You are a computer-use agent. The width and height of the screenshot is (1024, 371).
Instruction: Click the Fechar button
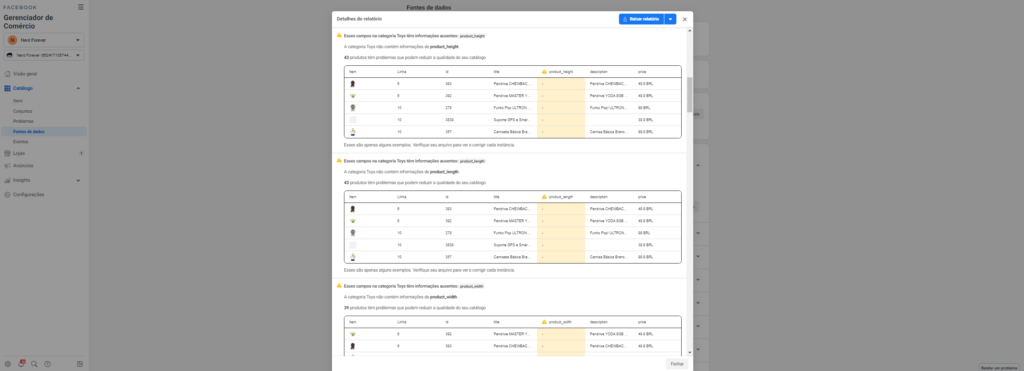tap(677, 363)
